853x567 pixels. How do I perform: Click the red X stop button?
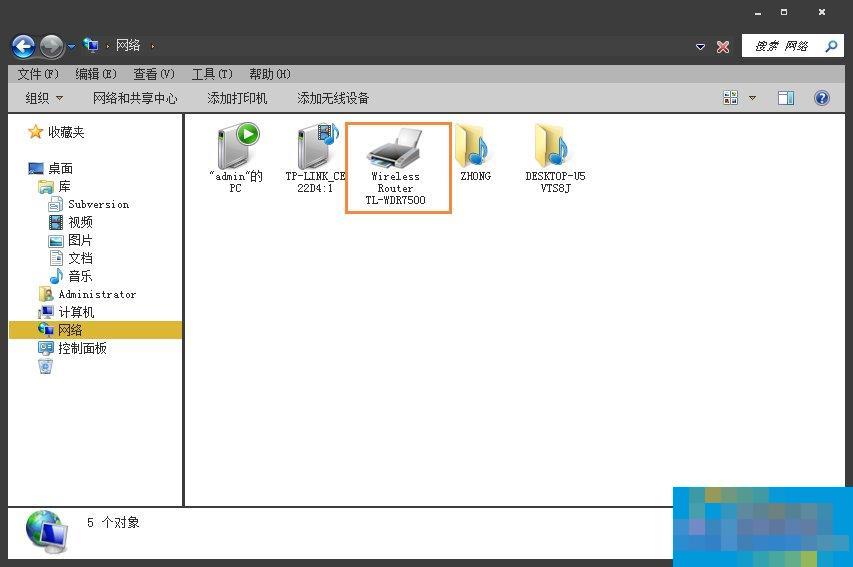(723, 47)
